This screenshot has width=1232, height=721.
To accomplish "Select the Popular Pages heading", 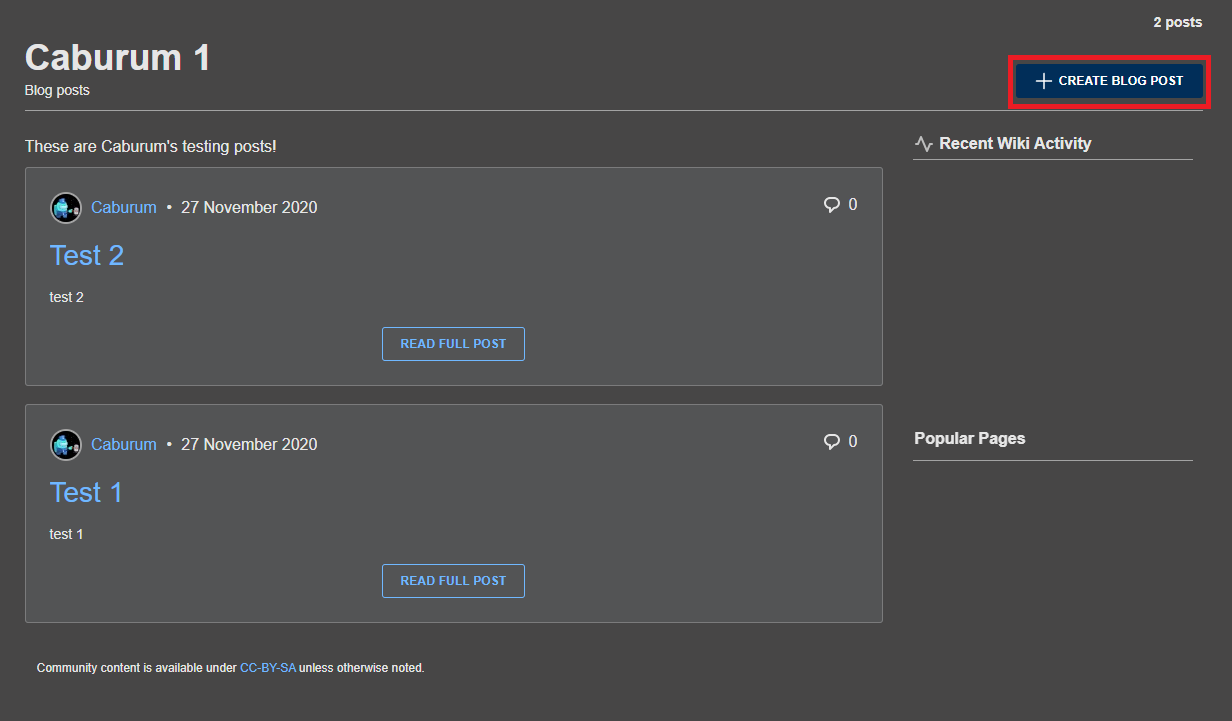I will point(970,438).
